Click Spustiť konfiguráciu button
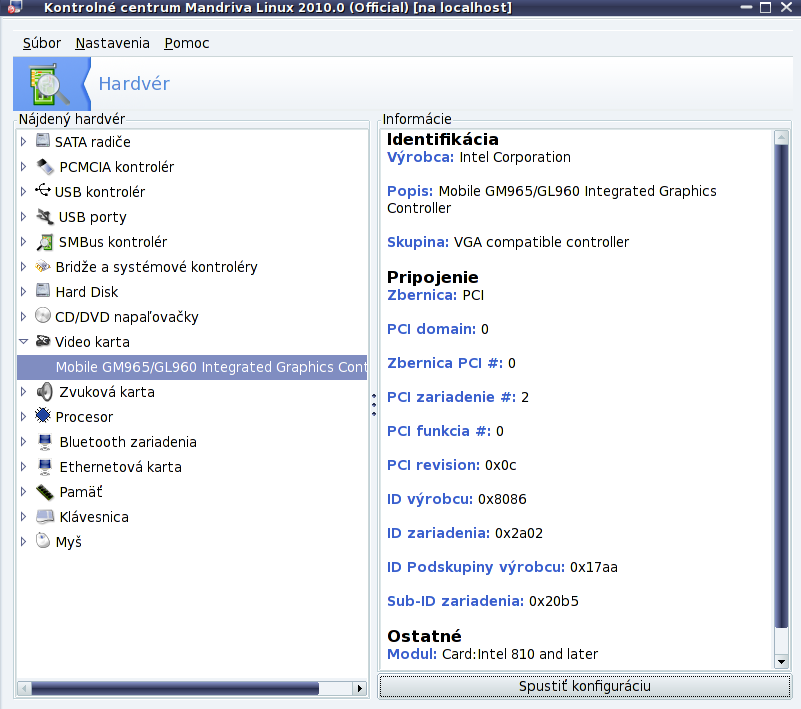The width and height of the screenshot is (801, 709). click(584, 686)
